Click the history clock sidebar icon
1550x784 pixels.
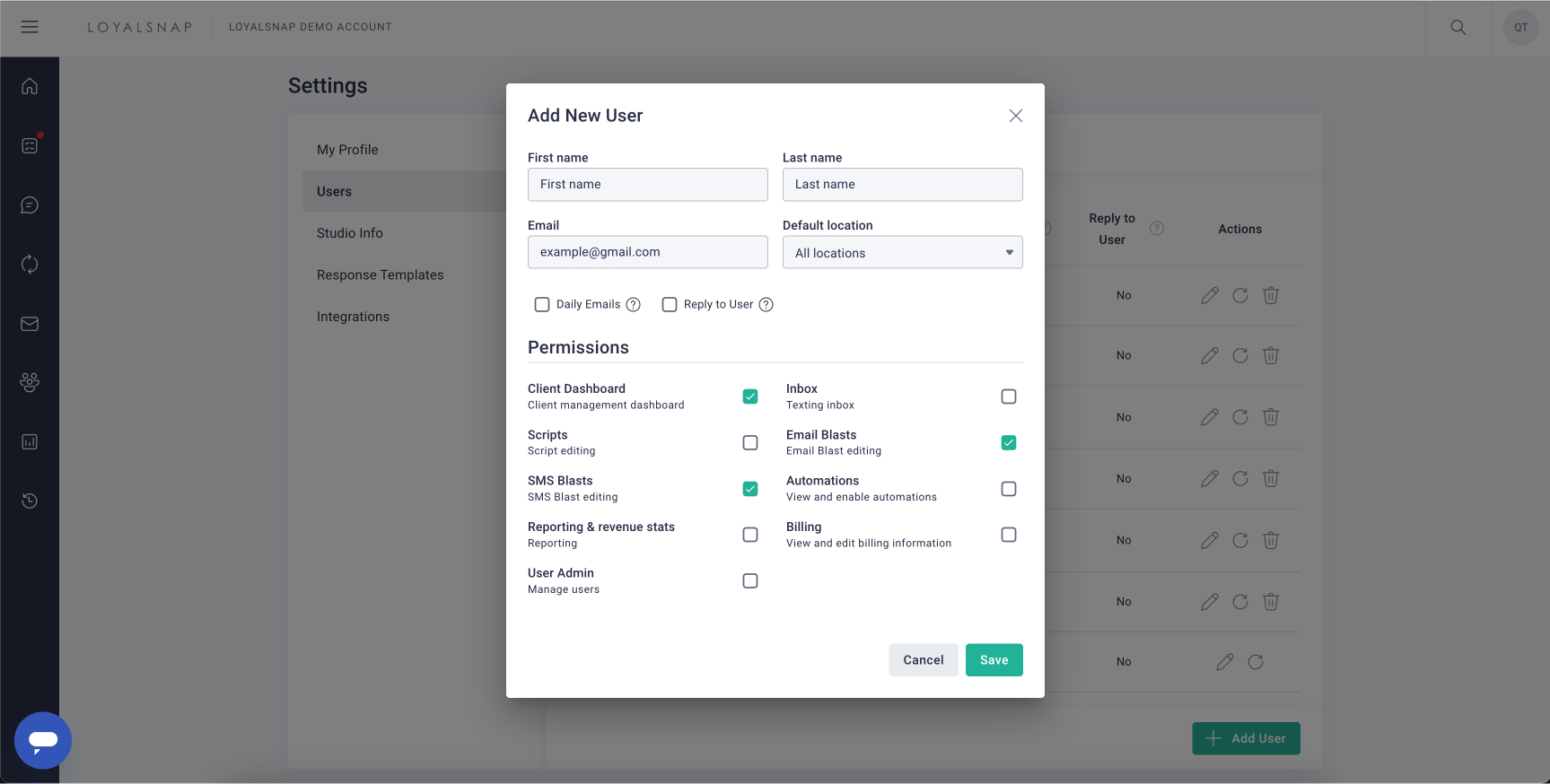tap(30, 501)
